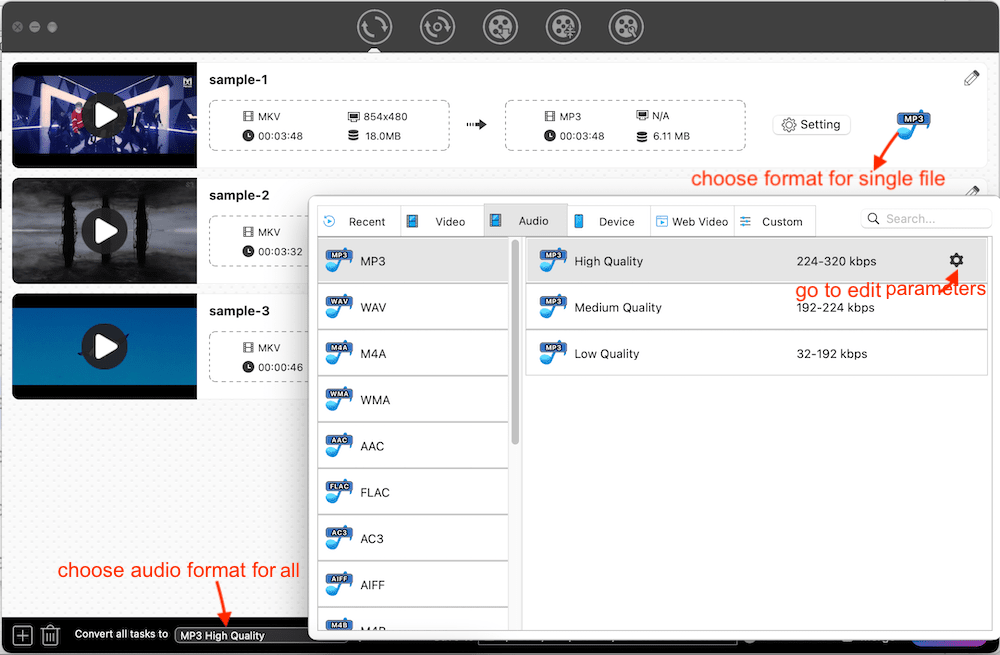
Task: Play the sample-3 video thumbnail
Action: point(105,346)
